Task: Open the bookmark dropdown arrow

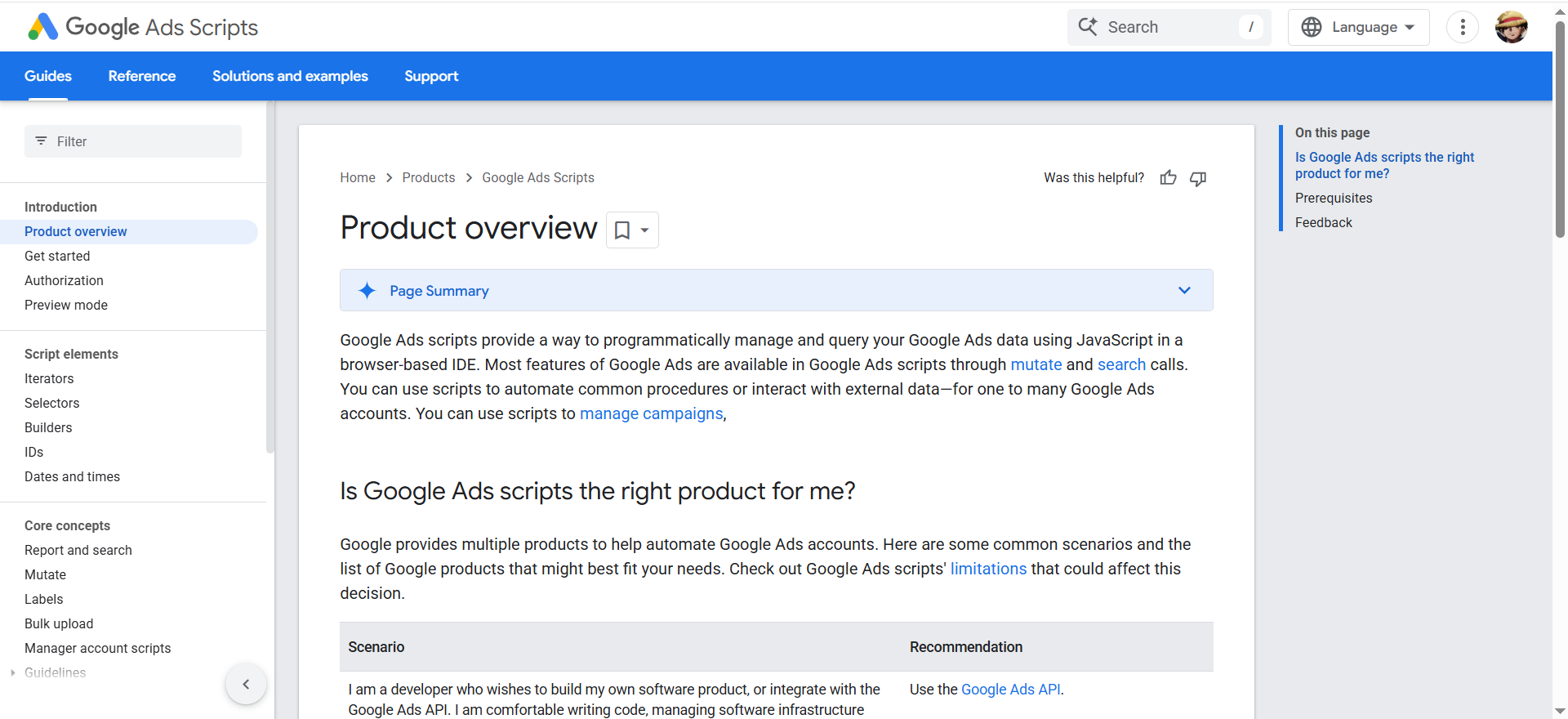Action: click(645, 230)
